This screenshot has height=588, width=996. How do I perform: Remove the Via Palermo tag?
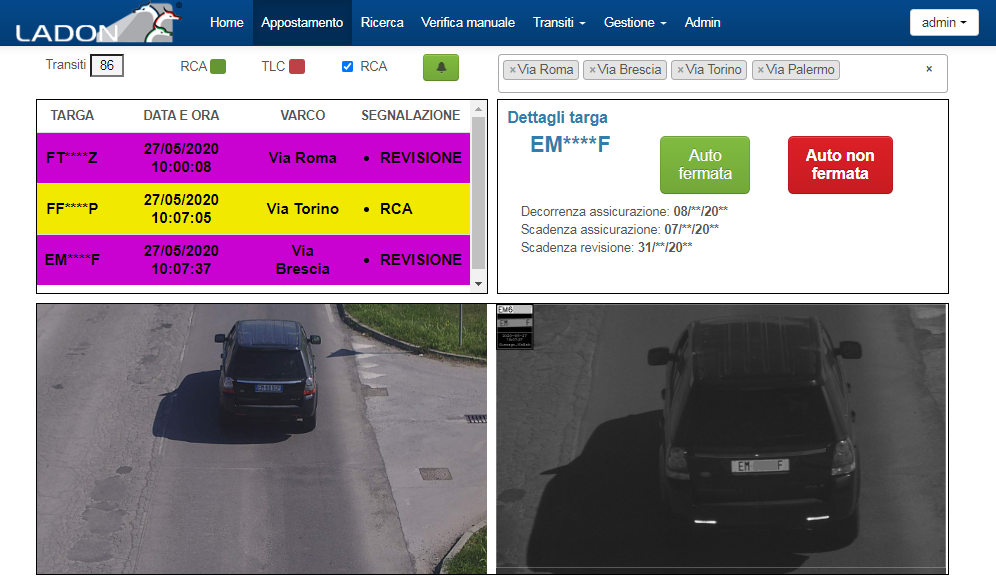pos(760,70)
